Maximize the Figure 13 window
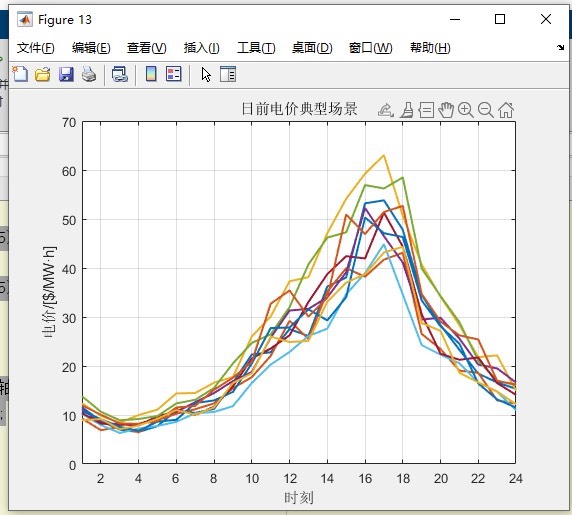 tap(500, 19)
